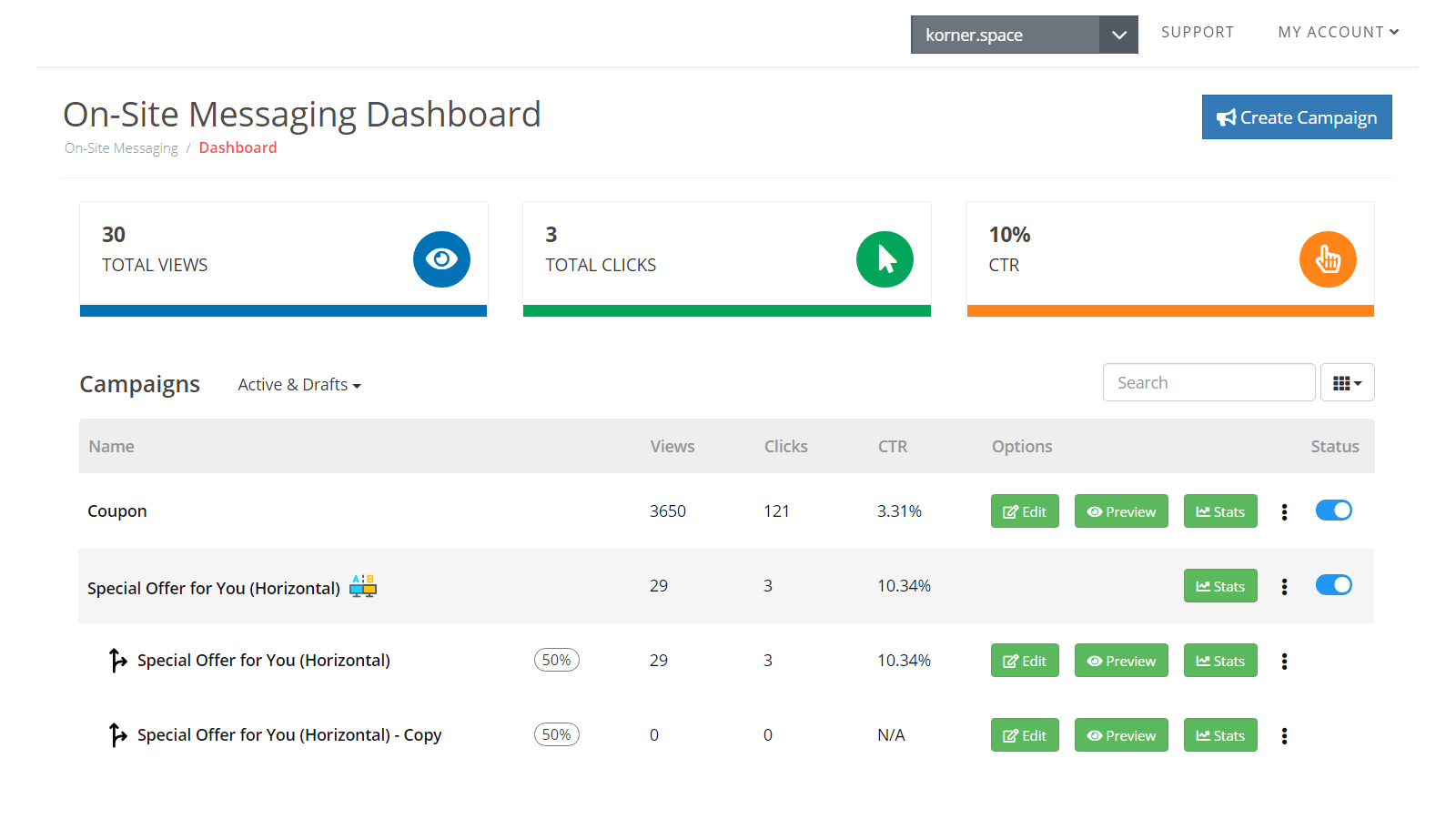1456x819 pixels.
Task: Open more options for A/B parent campaign row
Action: 1284,587
